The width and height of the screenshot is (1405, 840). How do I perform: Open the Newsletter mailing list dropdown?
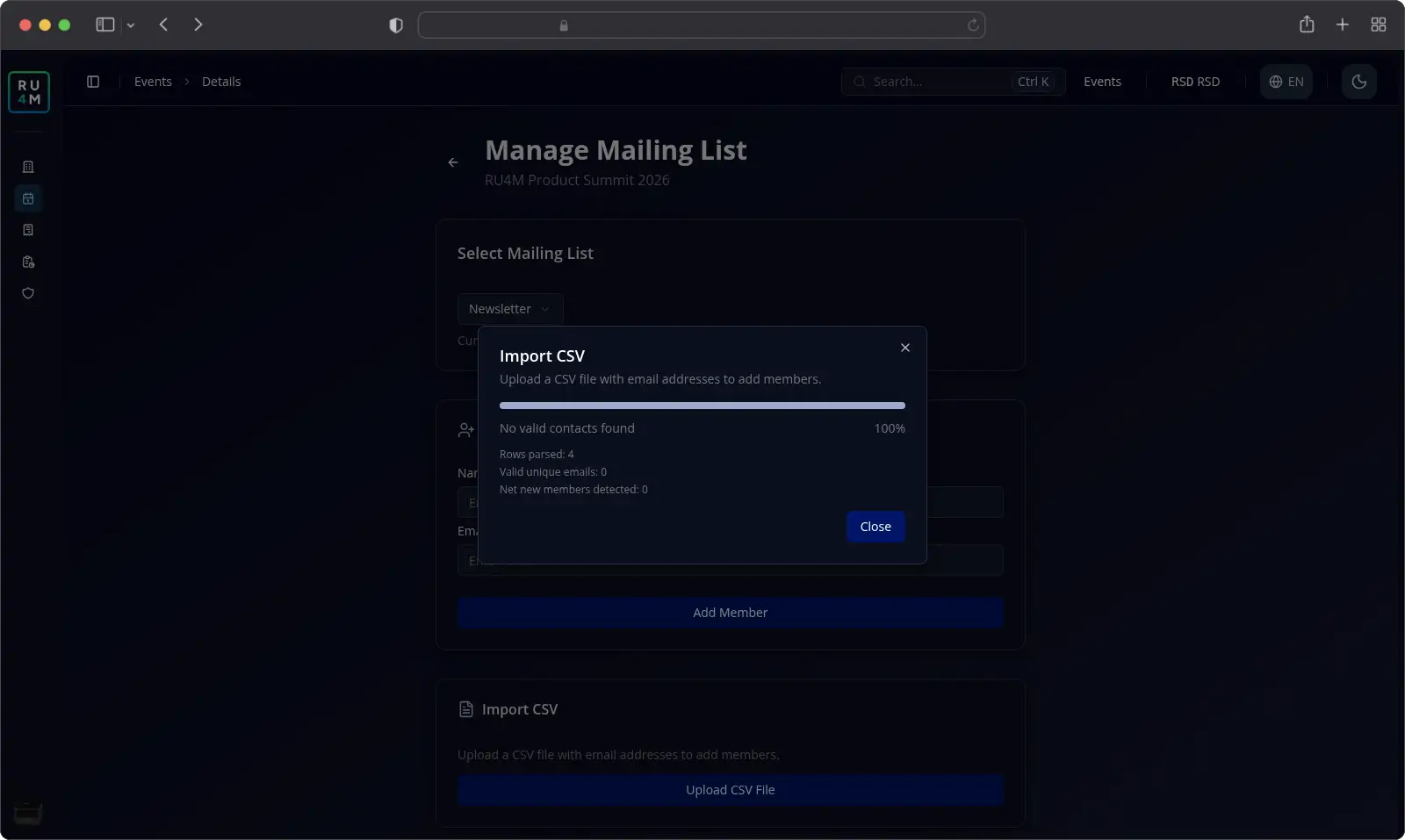point(510,309)
